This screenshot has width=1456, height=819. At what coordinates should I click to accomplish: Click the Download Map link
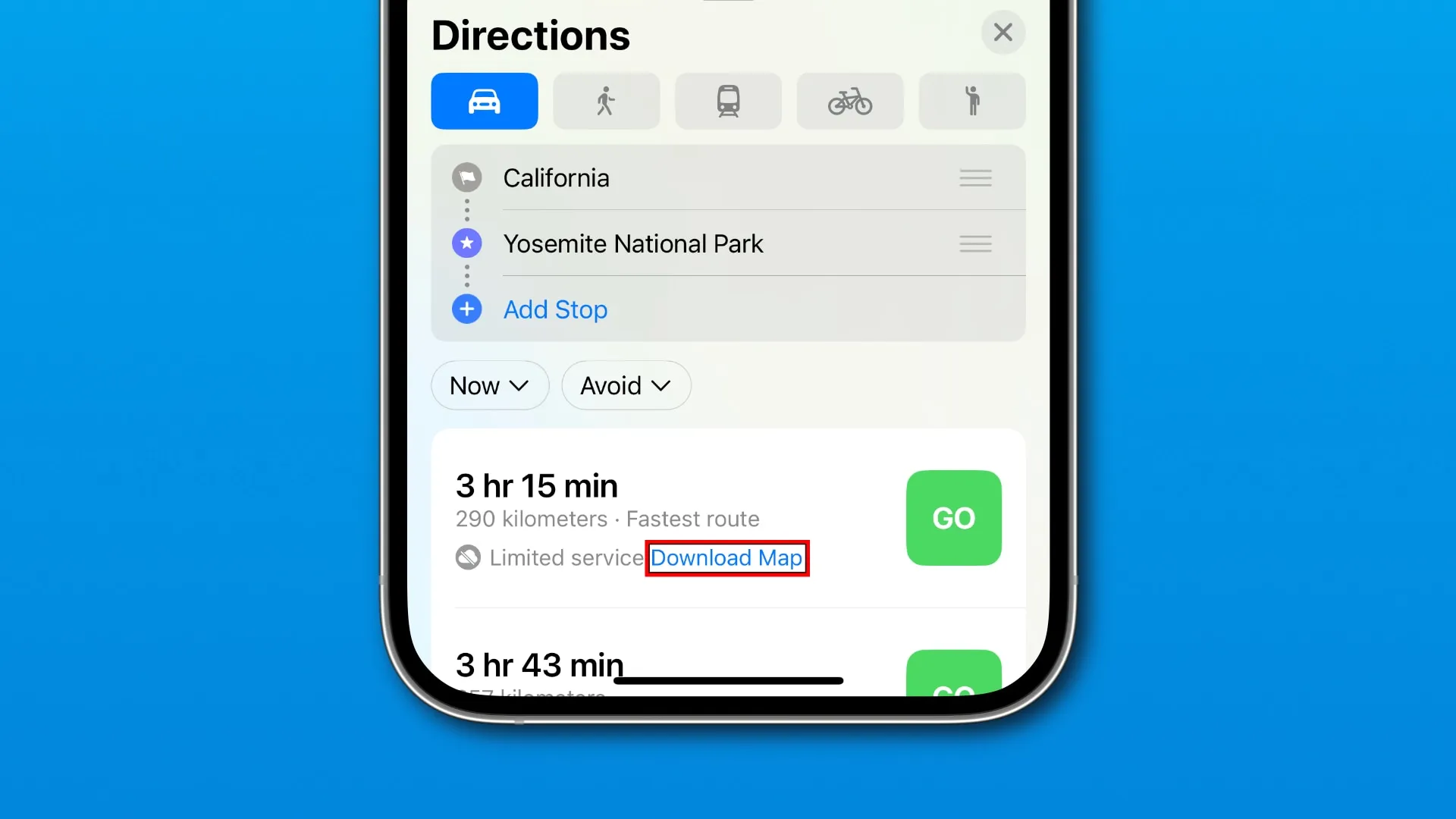point(726,557)
